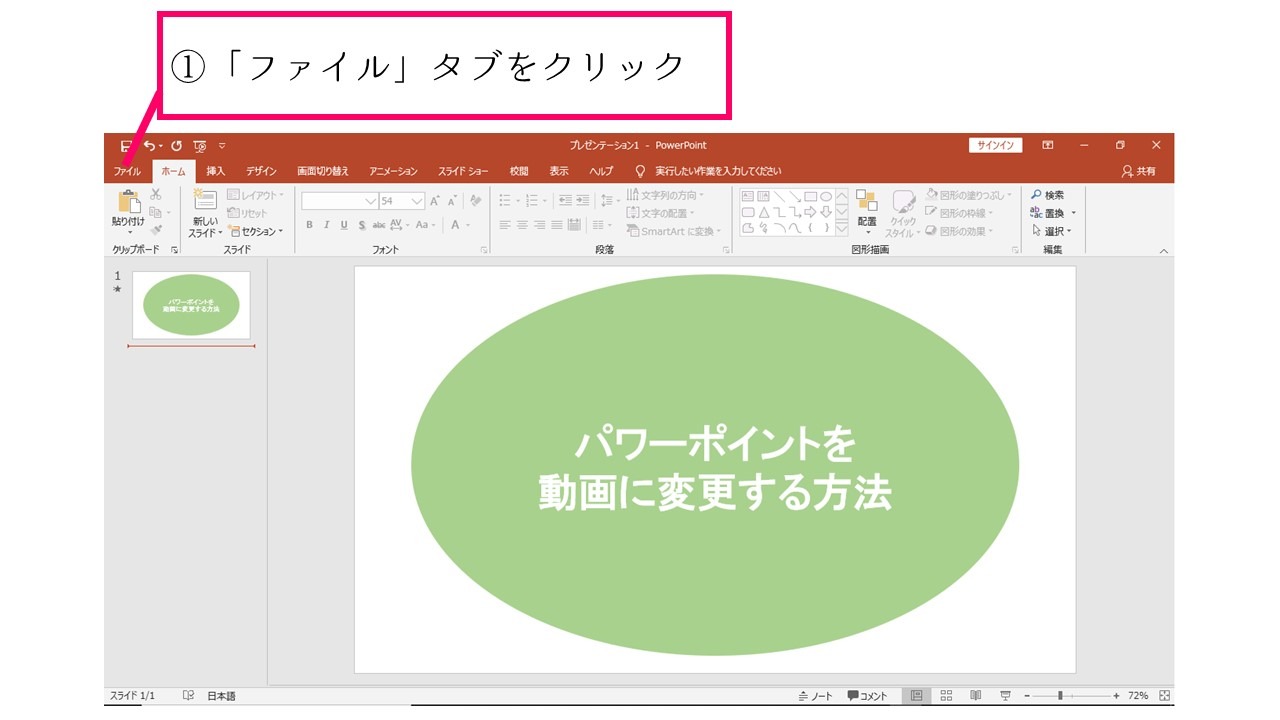Open Line Spacing dropdown
Viewport: 1280px width, 720px height.
[610, 200]
